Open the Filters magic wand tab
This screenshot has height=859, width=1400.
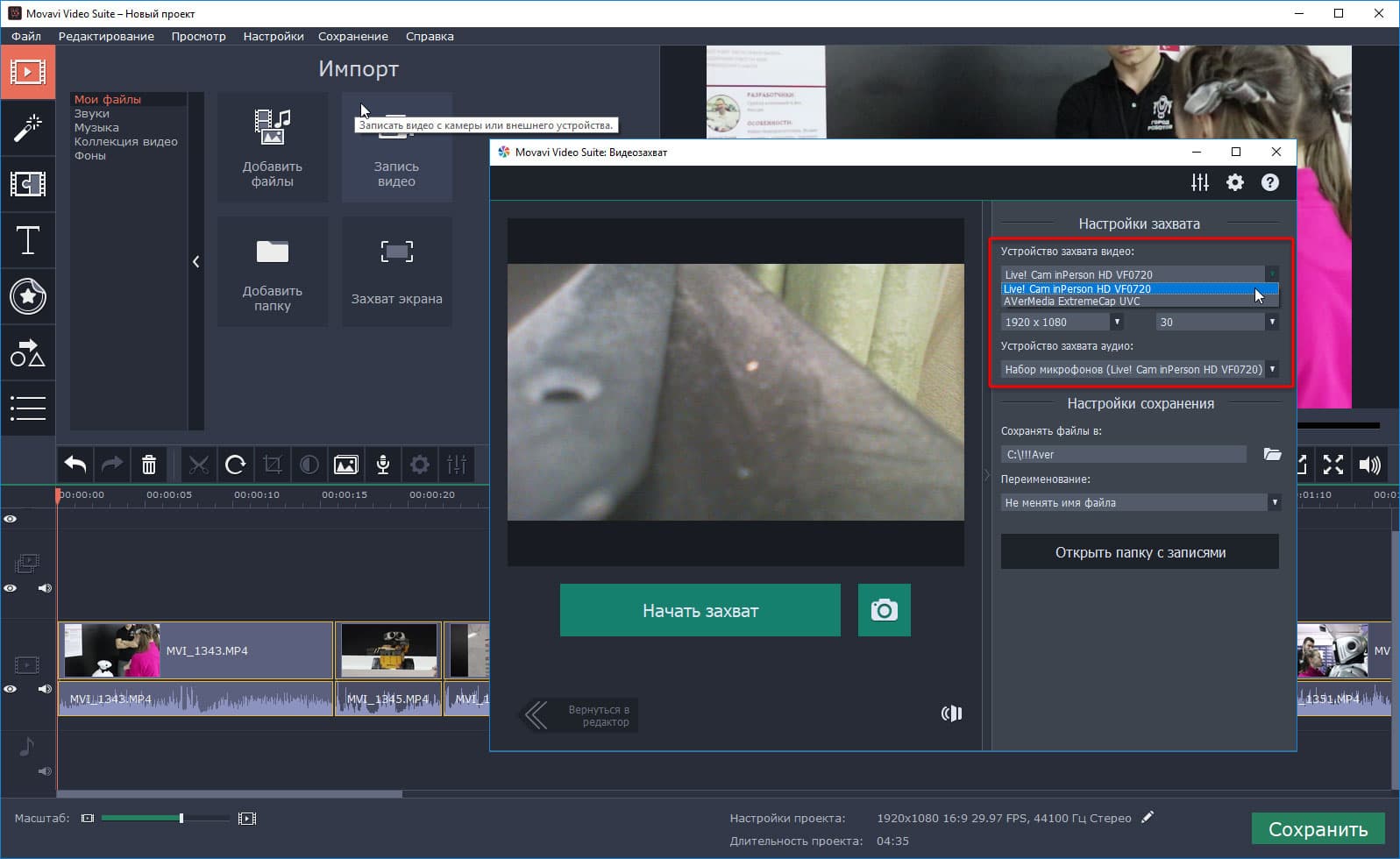pos(28,128)
